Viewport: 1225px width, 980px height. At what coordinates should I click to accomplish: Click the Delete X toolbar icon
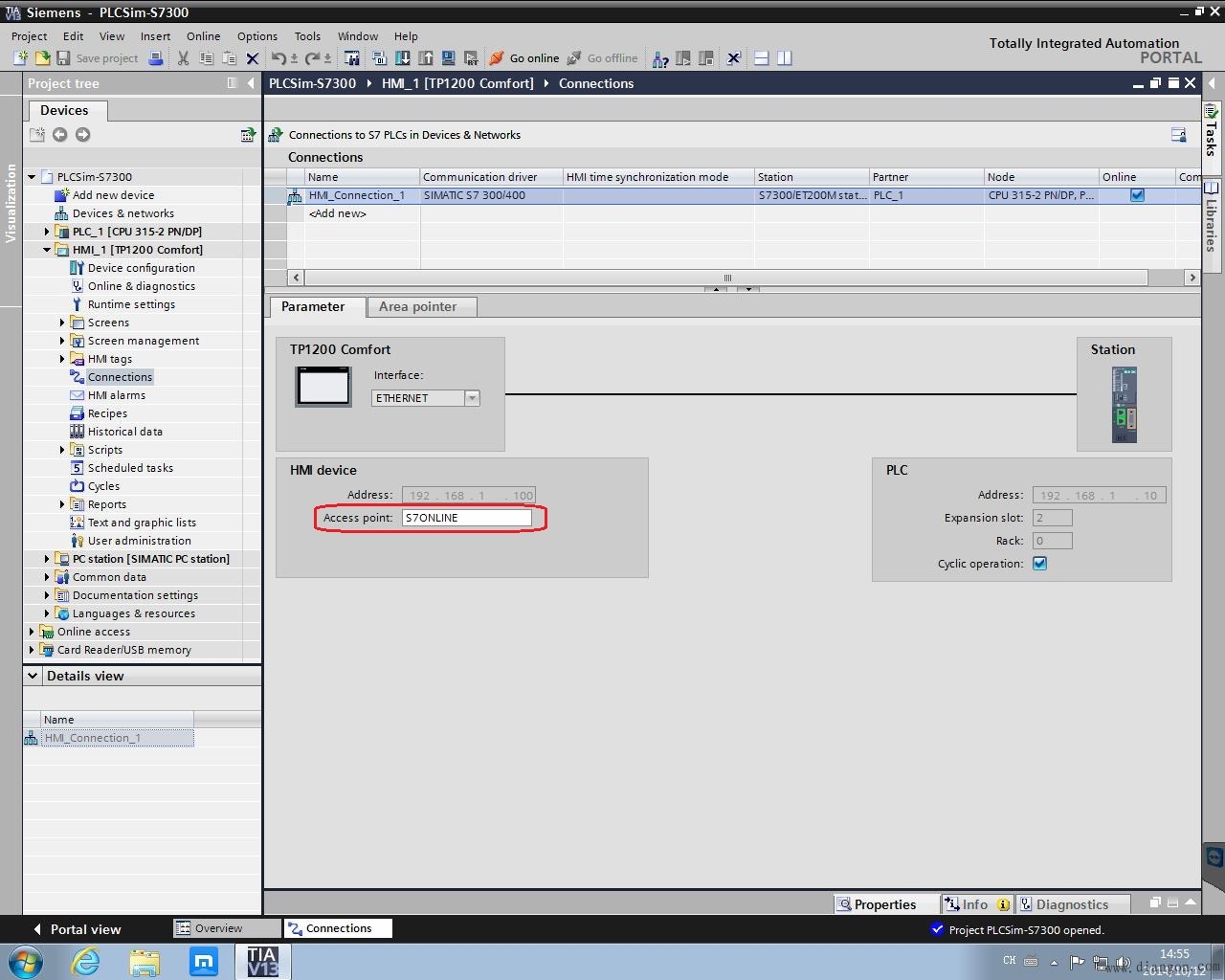(253, 58)
